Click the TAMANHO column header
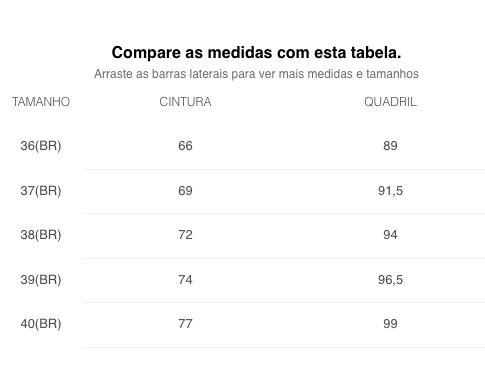This screenshot has height=392, width=485. 41,102
